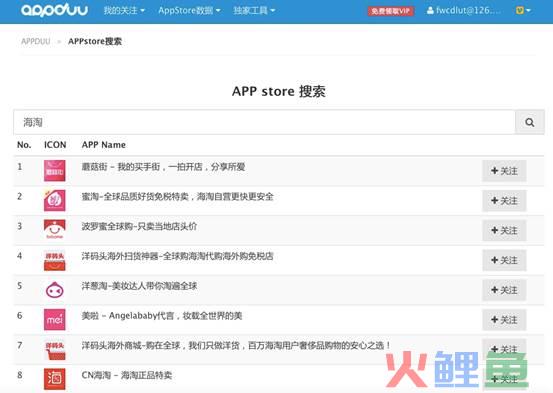Click the APPstore搜索 breadcrumb
The image size is (553, 393).
95,41
